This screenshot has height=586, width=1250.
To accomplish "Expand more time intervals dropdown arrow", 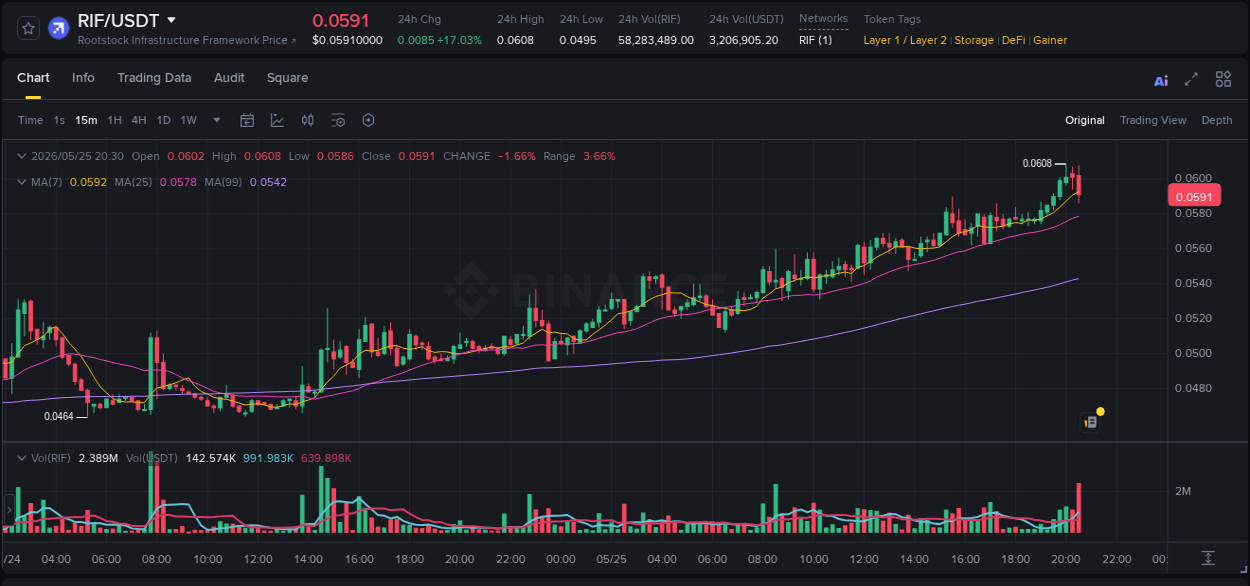I will (217, 120).
